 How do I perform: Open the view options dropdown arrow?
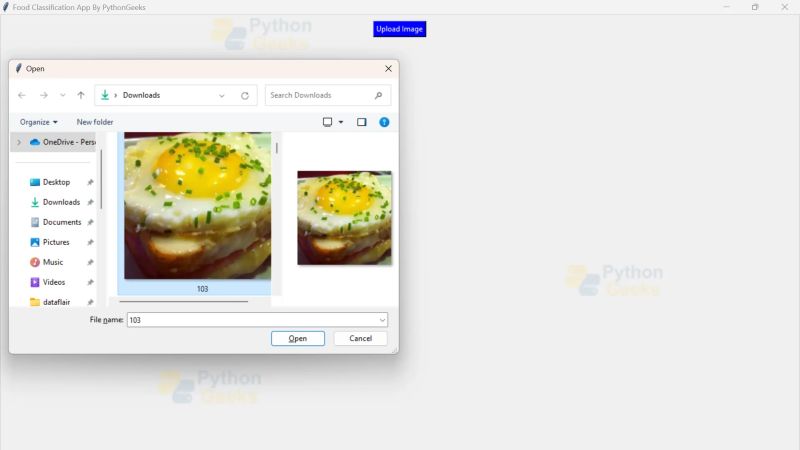[341, 122]
